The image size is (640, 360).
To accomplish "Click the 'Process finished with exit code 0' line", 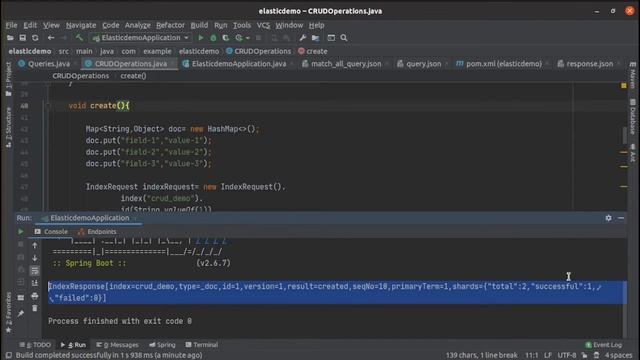I will pos(120,321).
